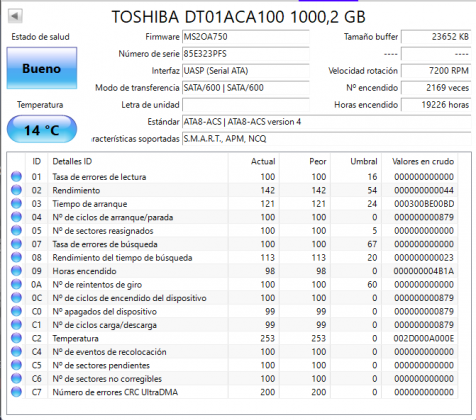Click raw value 000000004B1A
The height and width of the screenshot is (420, 476).
coord(424,271)
